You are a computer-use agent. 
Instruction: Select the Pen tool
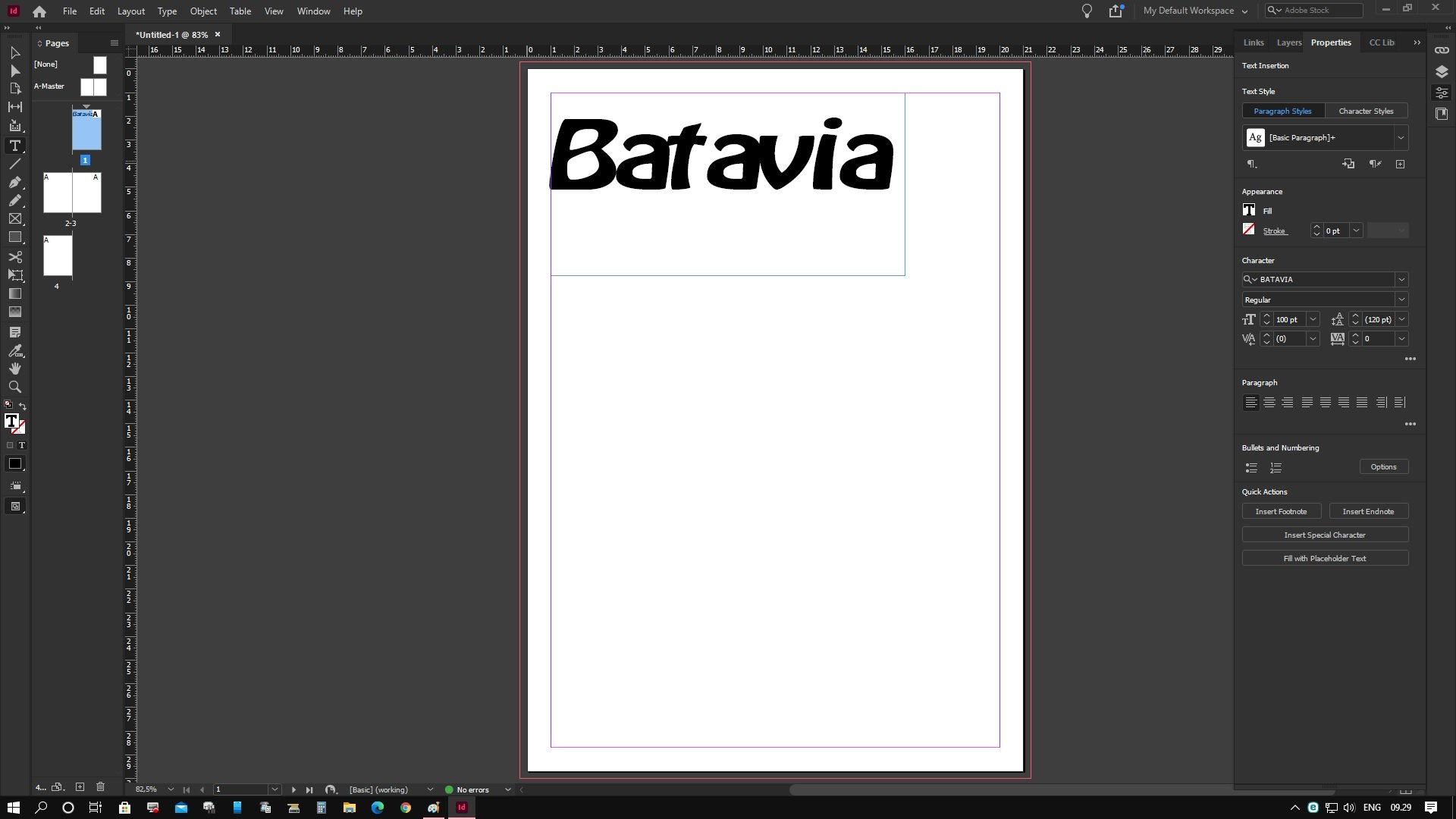coord(14,182)
